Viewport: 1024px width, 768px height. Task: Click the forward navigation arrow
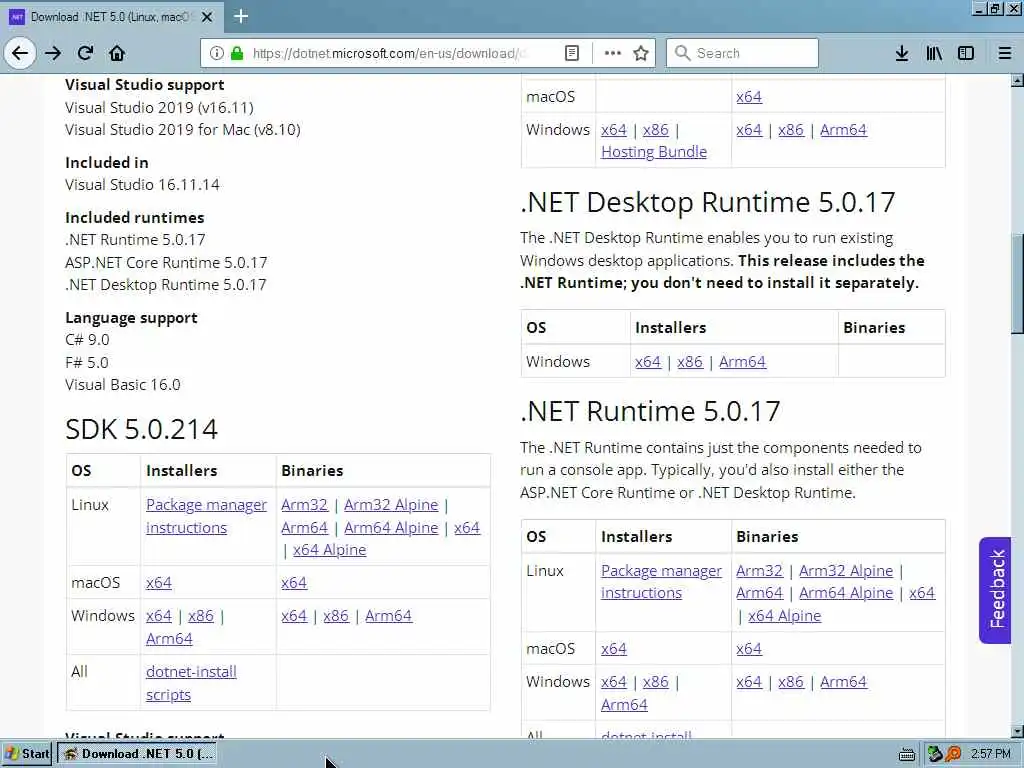pos(53,53)
